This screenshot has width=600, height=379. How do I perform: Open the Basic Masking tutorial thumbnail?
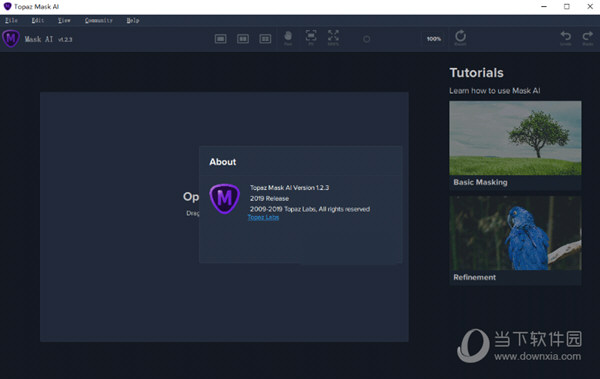click(x=515, y=138)
